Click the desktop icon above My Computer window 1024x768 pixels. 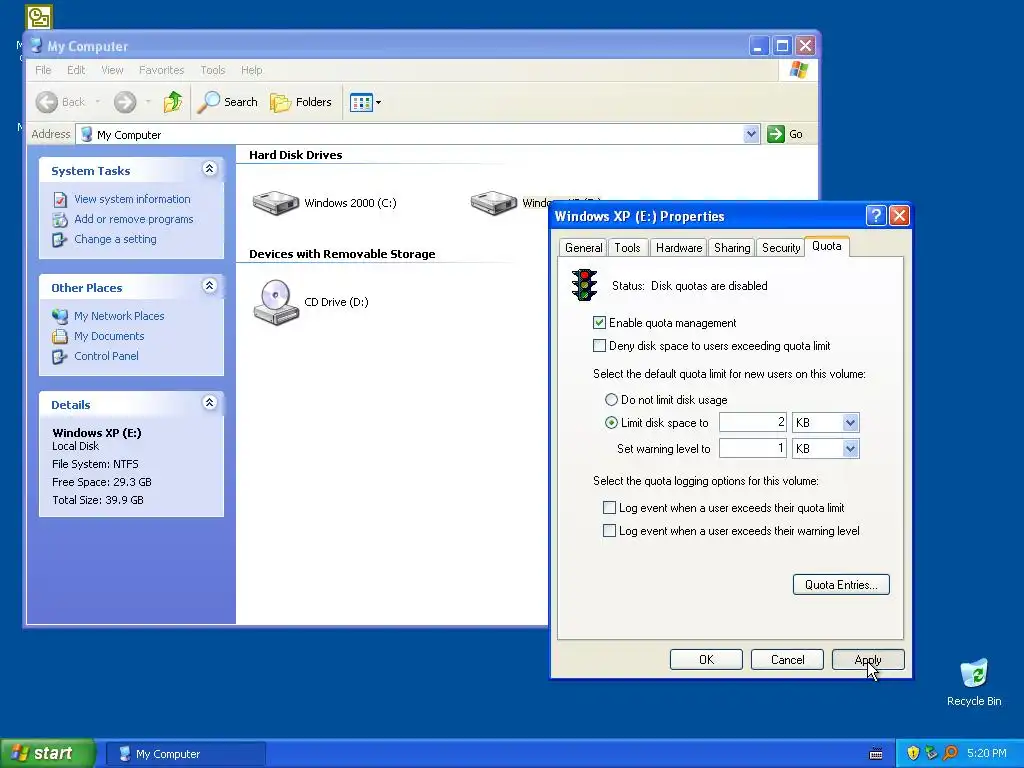(39, 17)
